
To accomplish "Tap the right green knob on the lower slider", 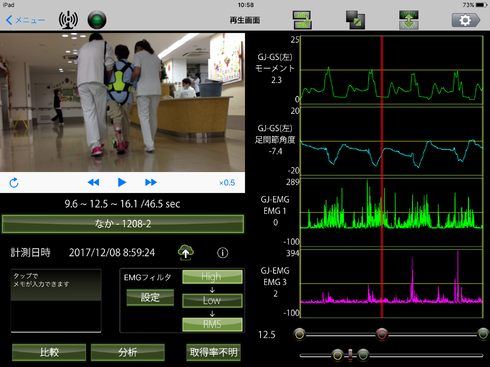I will [363, 355].
